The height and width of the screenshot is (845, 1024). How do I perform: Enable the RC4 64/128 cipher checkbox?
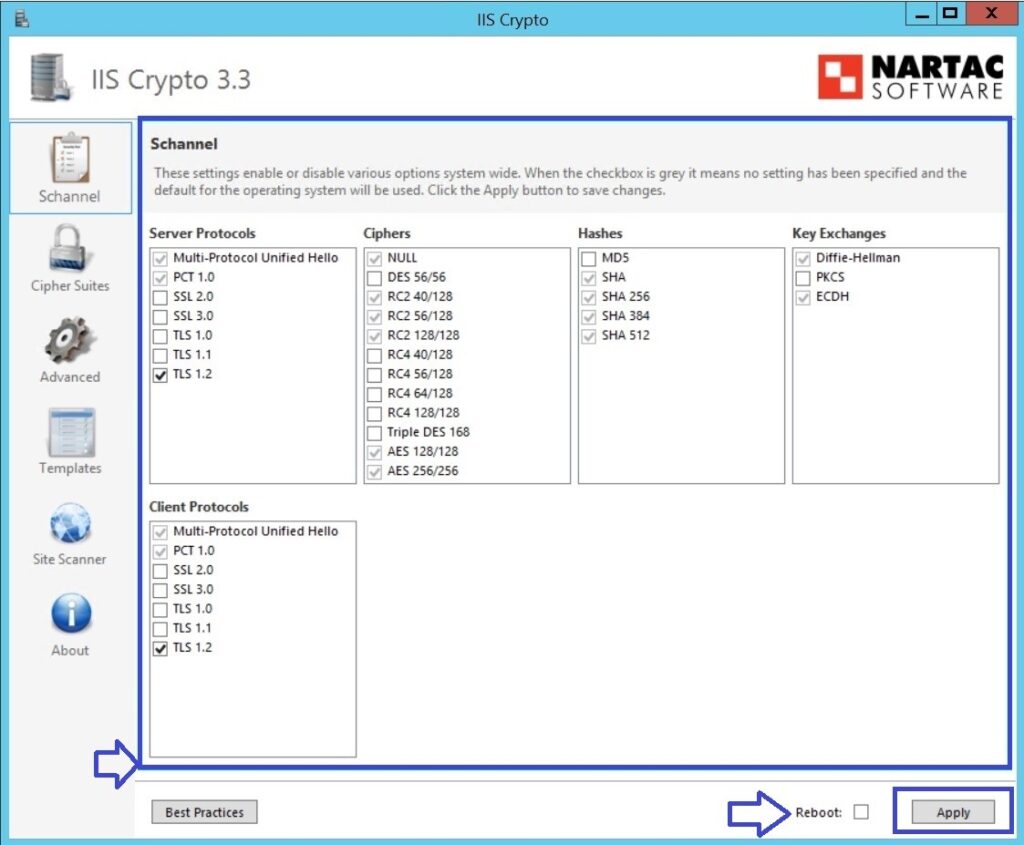[x=374, y=394]
